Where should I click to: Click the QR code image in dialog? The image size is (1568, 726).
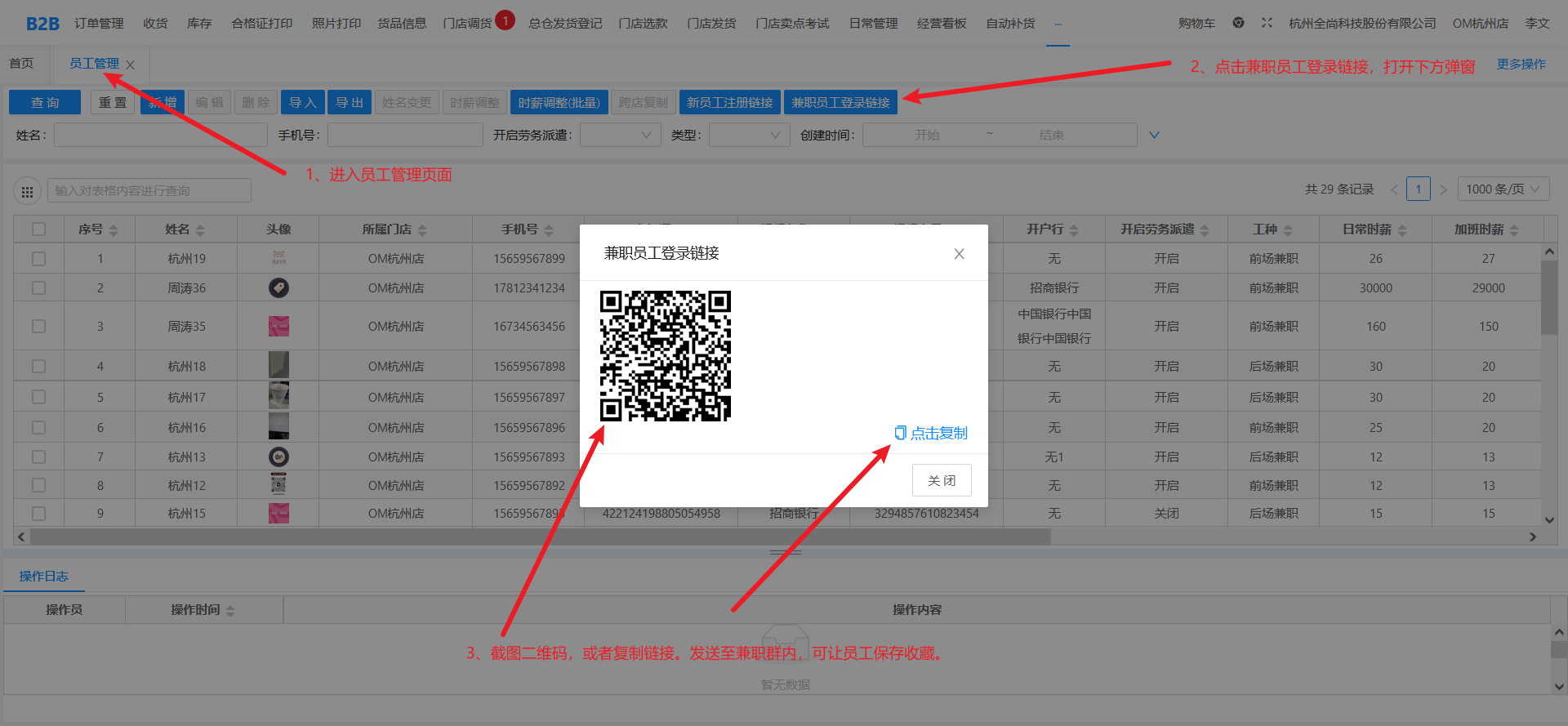pyautogui.click(x=665, y=356)
